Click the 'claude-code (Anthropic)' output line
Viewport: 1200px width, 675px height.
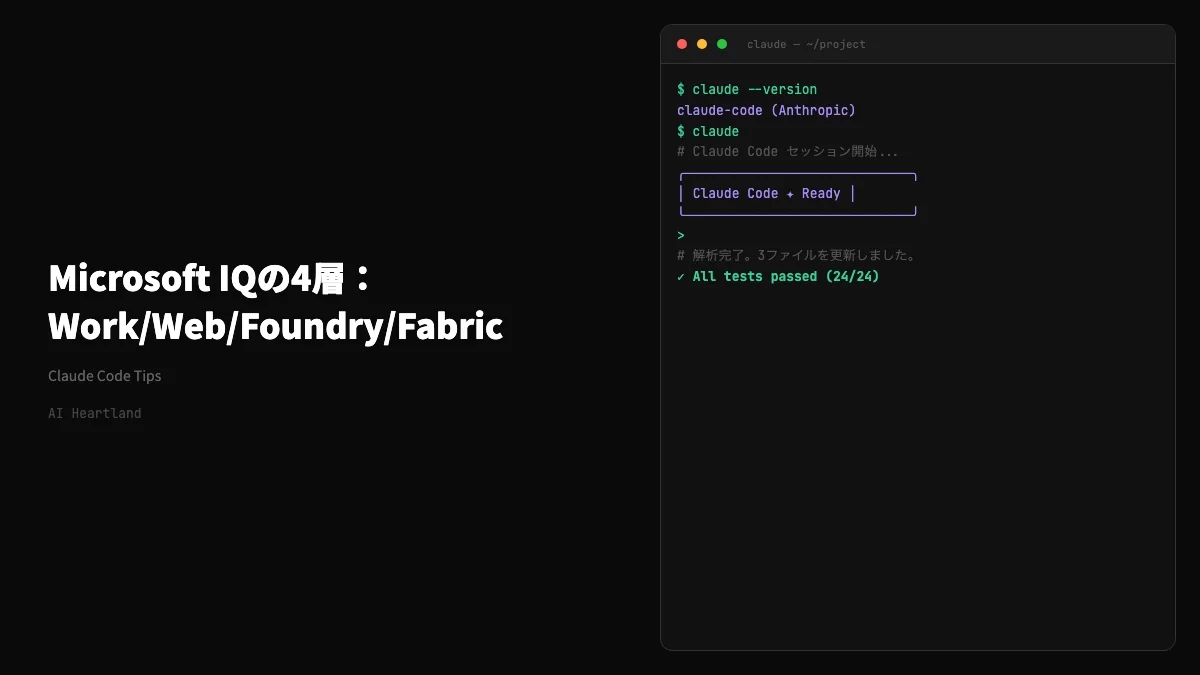click(x=766, y=110)
